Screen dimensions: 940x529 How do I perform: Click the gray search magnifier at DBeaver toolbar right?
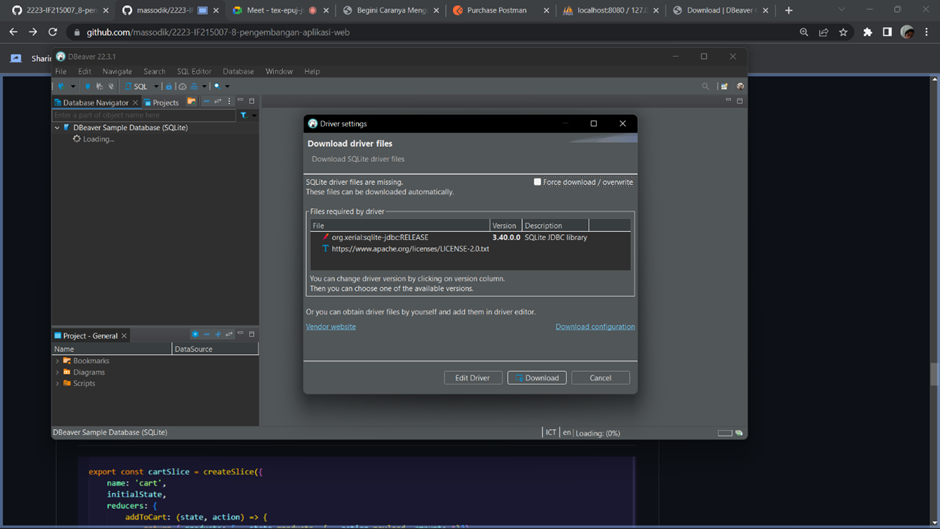pyautogui.click(x=705, y=86)
